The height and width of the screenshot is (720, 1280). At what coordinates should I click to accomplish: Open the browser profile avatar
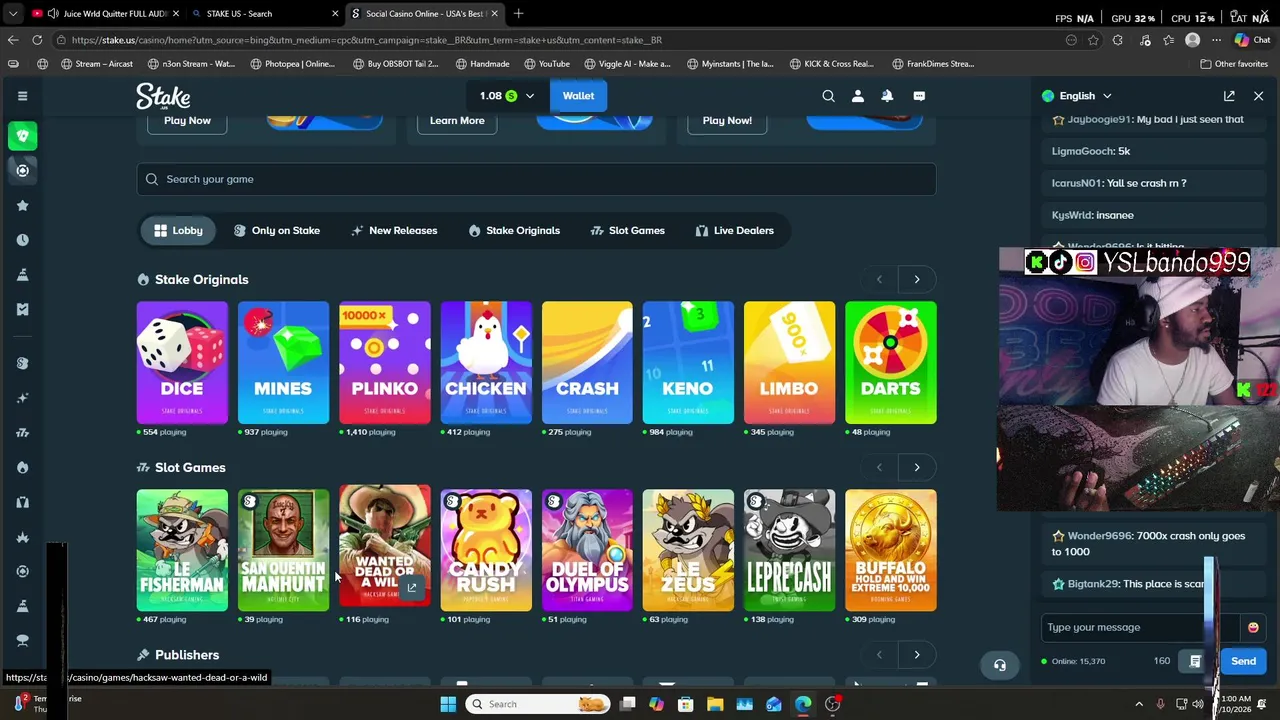click(1192, 40)
